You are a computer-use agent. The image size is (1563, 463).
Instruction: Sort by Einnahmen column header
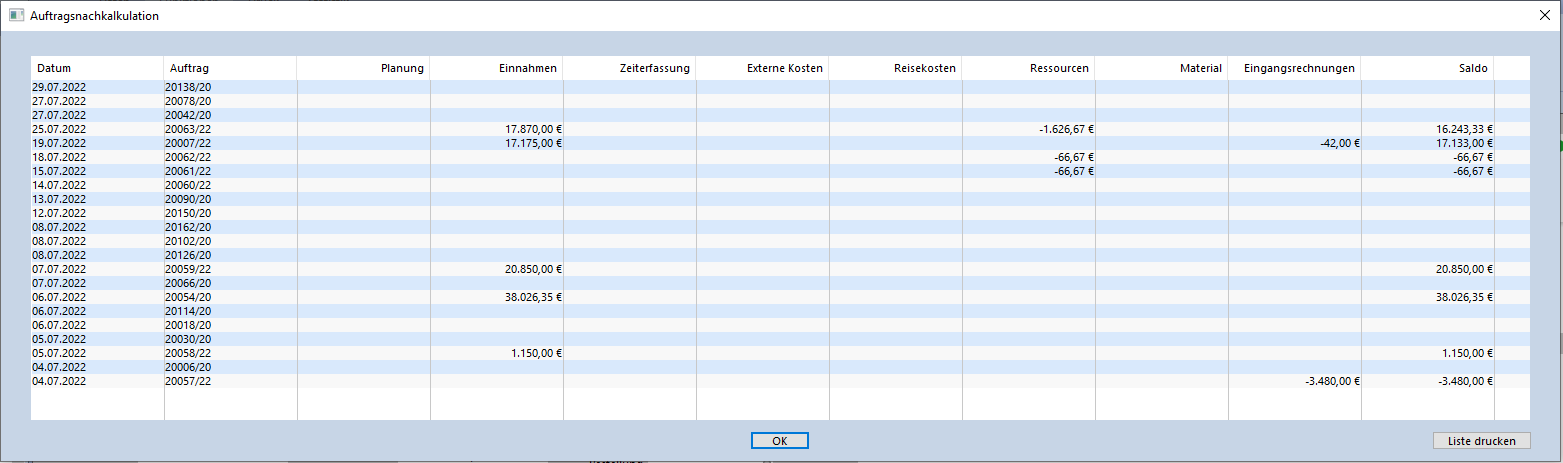(x=497, y=68)
